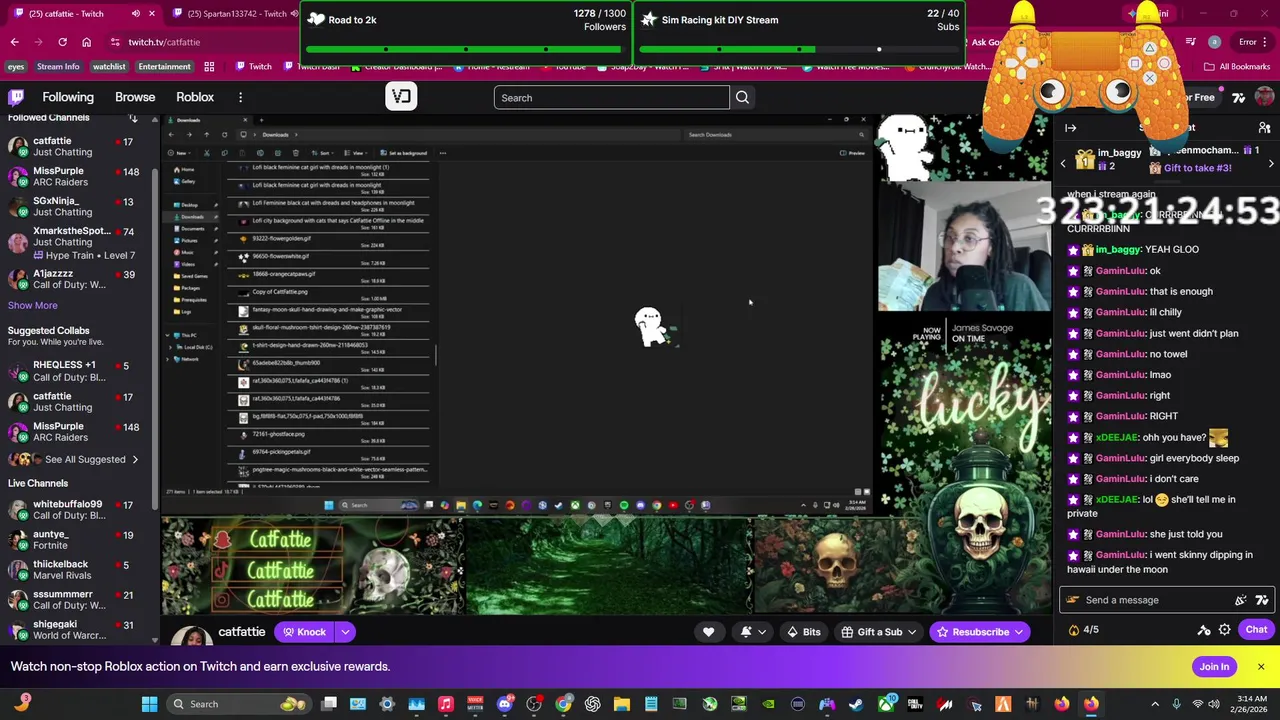This screenshot has width=1280, height=720.
Task: Open File Explorer from the taskbar
Action: [621, 704]
